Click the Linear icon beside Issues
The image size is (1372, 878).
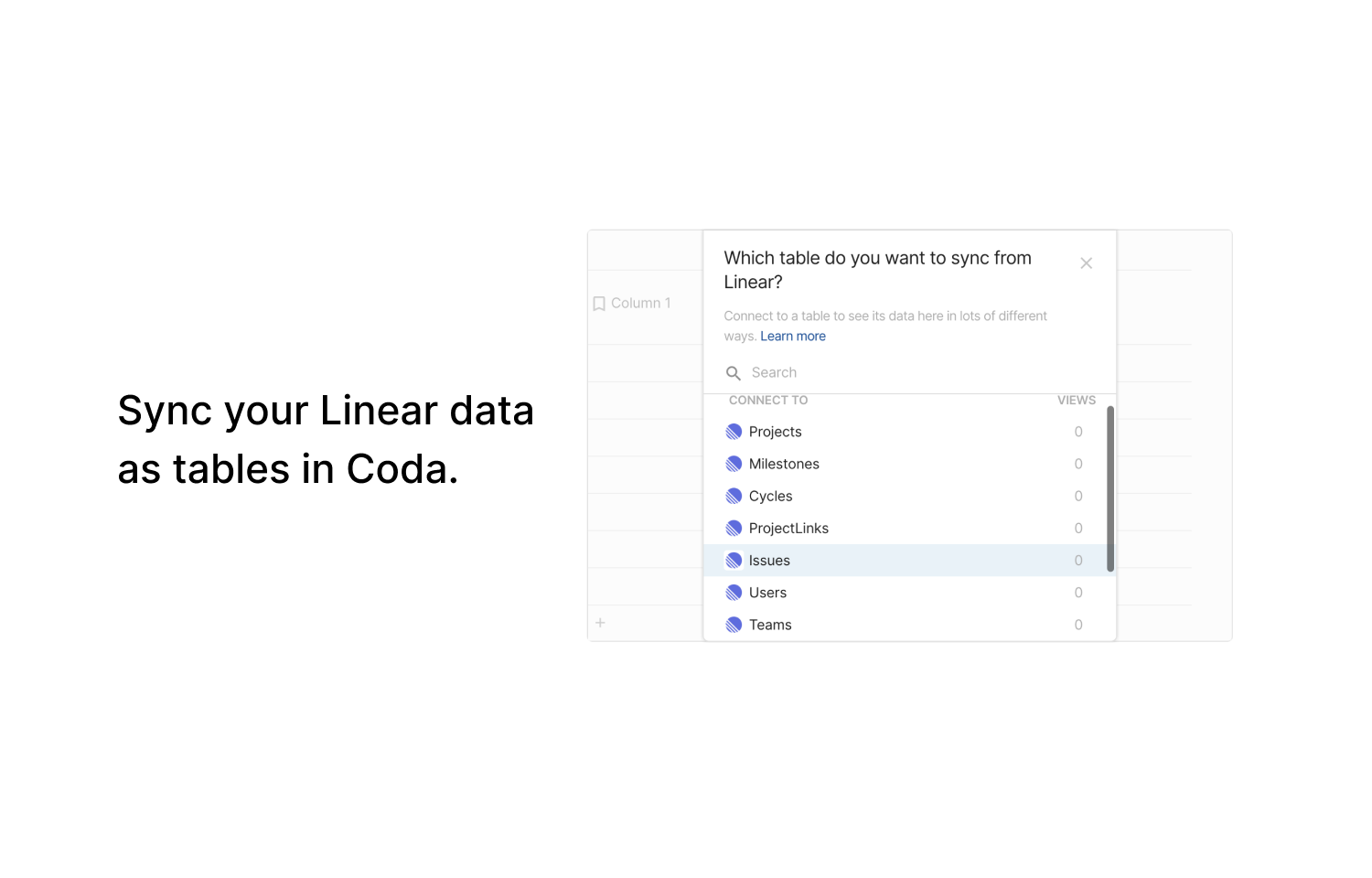coord(734,561)
